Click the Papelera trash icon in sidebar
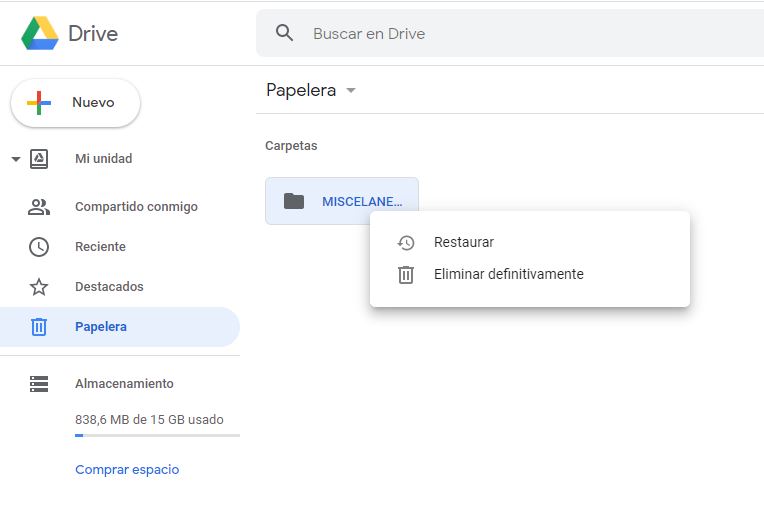This screenshot has height=509, width=764. (x=39, y=327)
